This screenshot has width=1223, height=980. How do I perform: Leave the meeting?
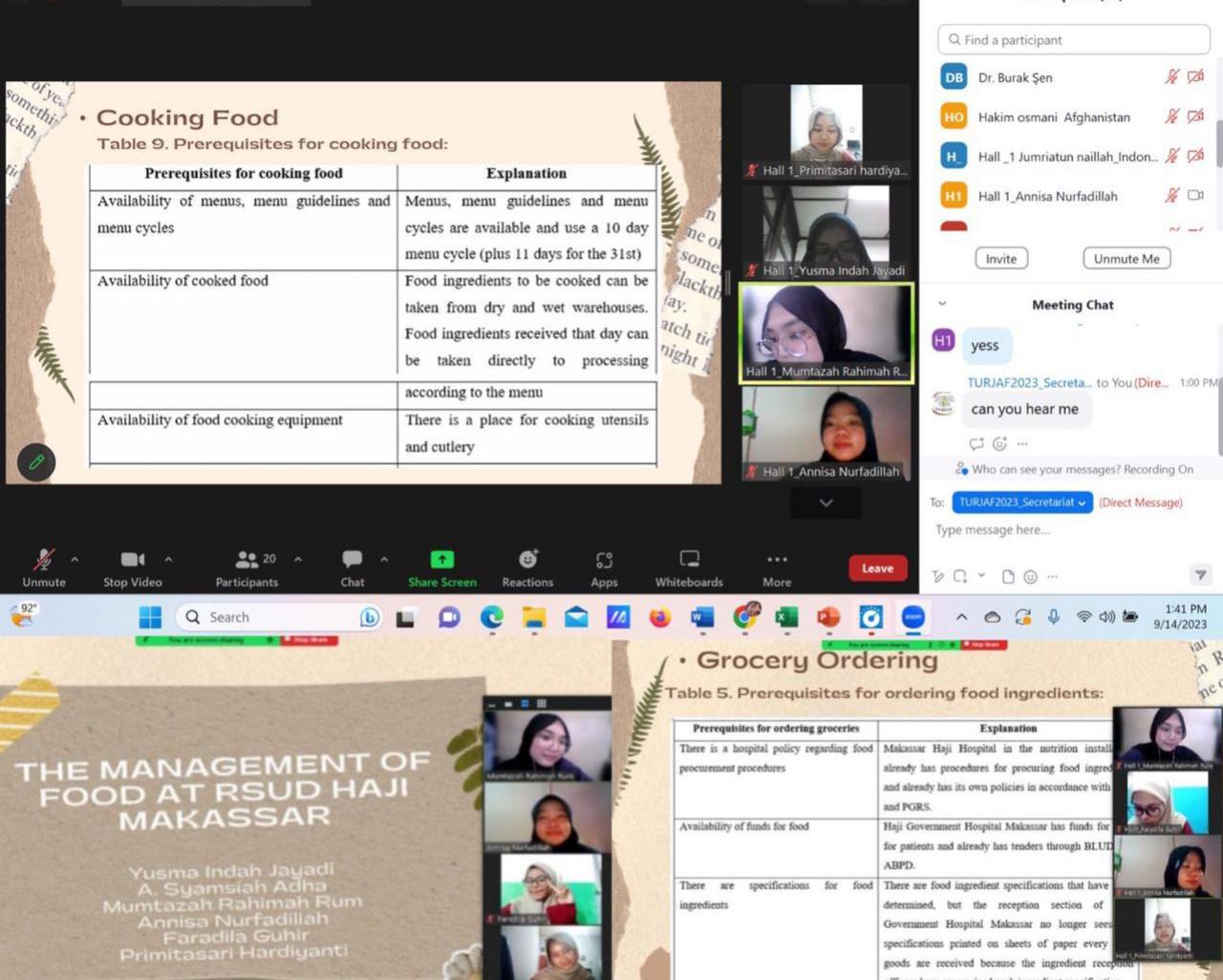pos(877,568)
